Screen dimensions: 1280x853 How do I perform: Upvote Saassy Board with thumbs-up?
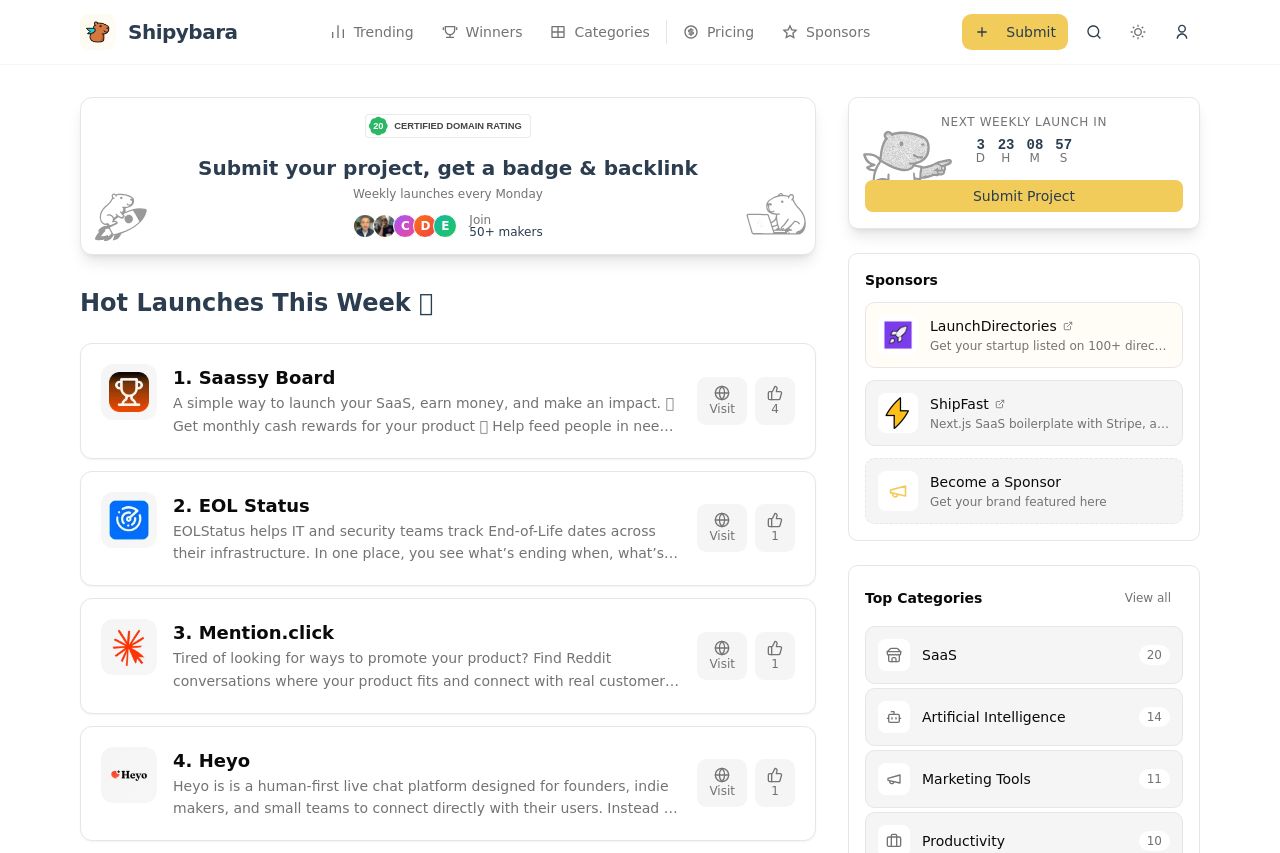[775, 400]
